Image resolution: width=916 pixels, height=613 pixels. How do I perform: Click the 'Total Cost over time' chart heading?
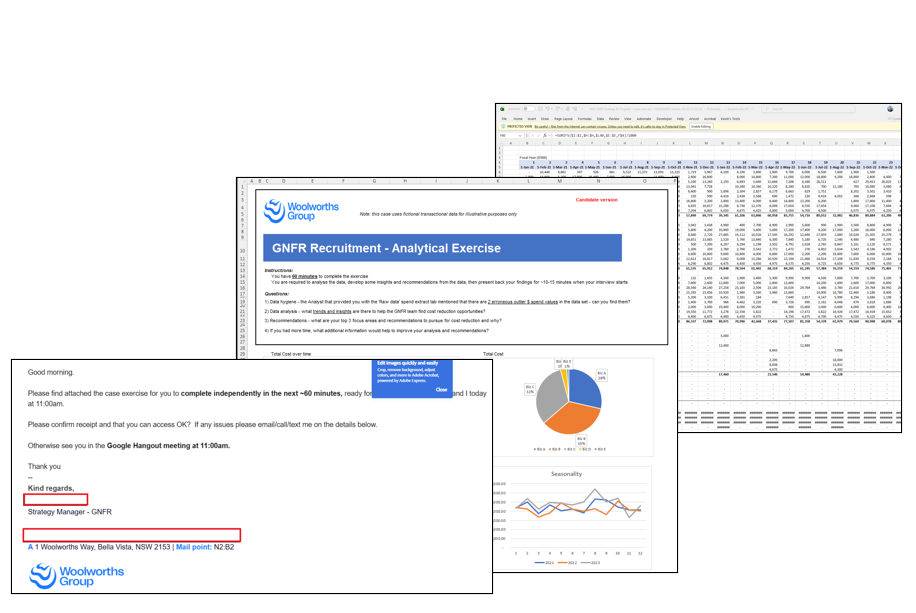(x=291, y=354)
